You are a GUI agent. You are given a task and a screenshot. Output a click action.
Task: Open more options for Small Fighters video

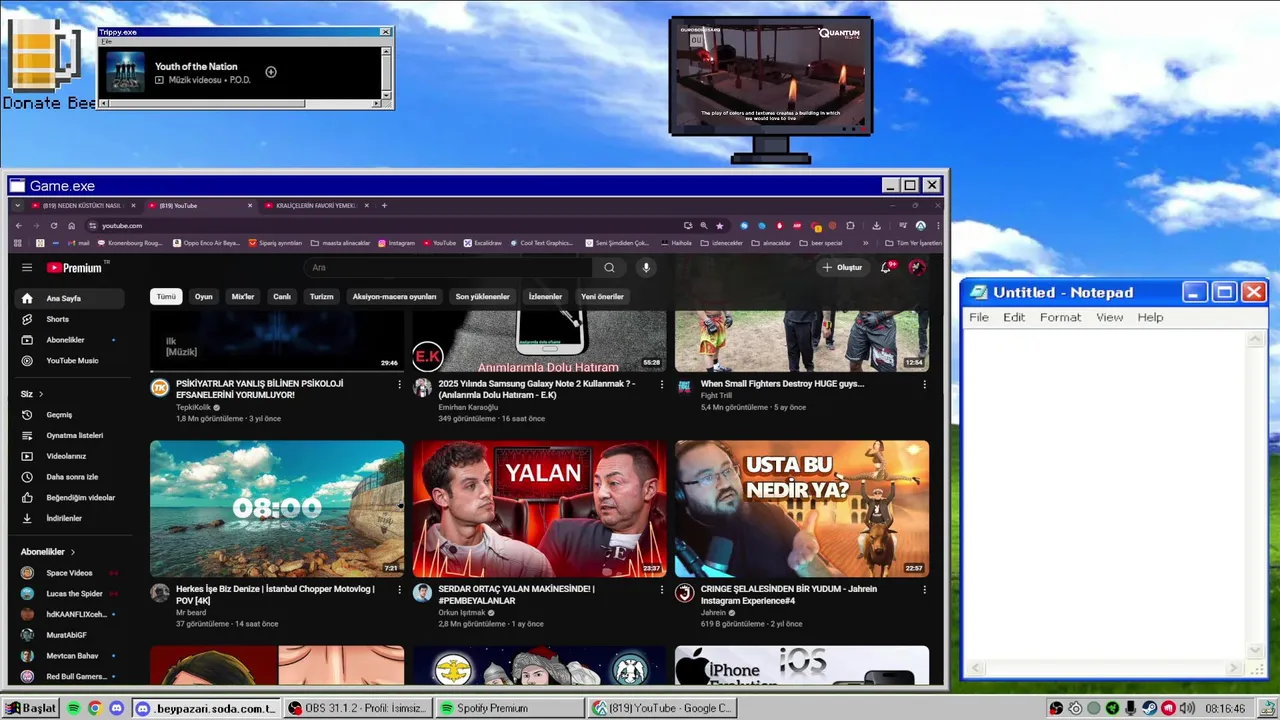pos(924,384)
